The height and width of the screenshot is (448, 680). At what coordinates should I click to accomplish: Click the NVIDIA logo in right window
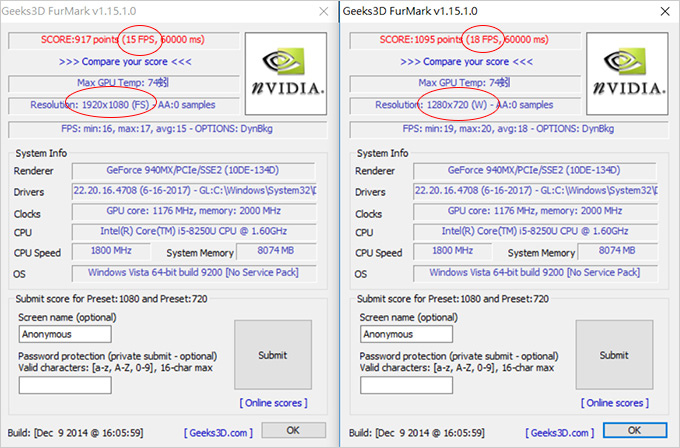627,74
